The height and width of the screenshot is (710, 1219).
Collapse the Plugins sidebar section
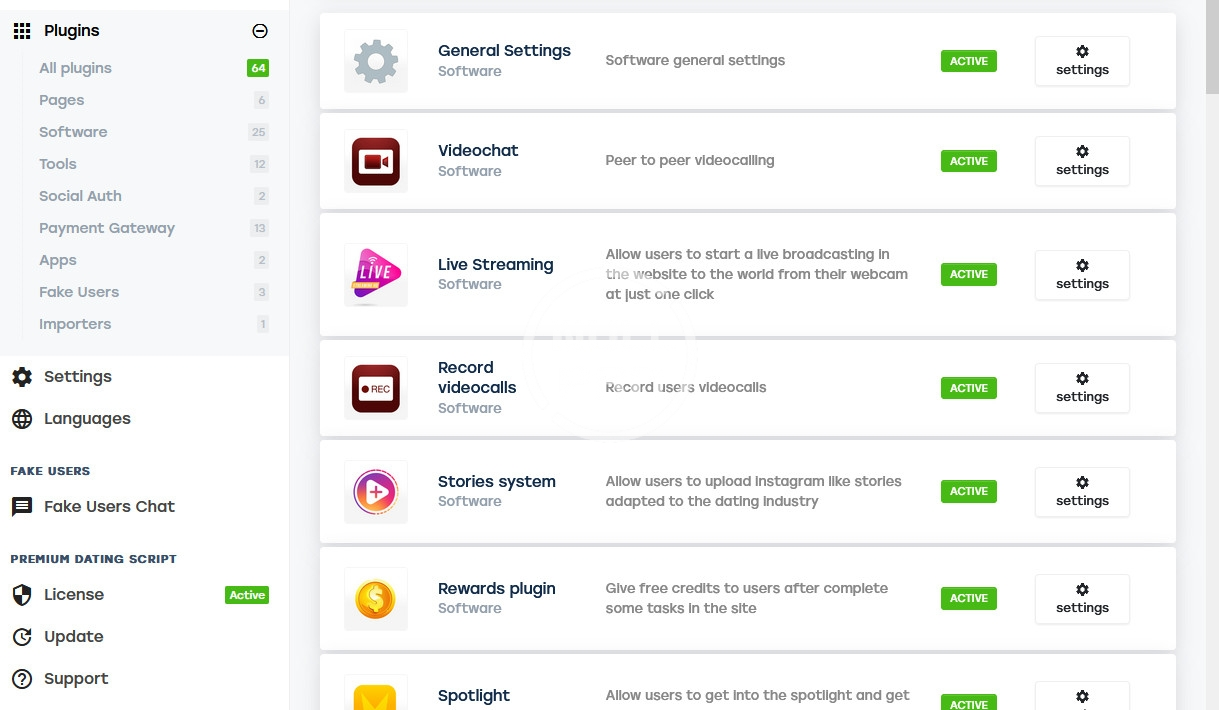260,31
